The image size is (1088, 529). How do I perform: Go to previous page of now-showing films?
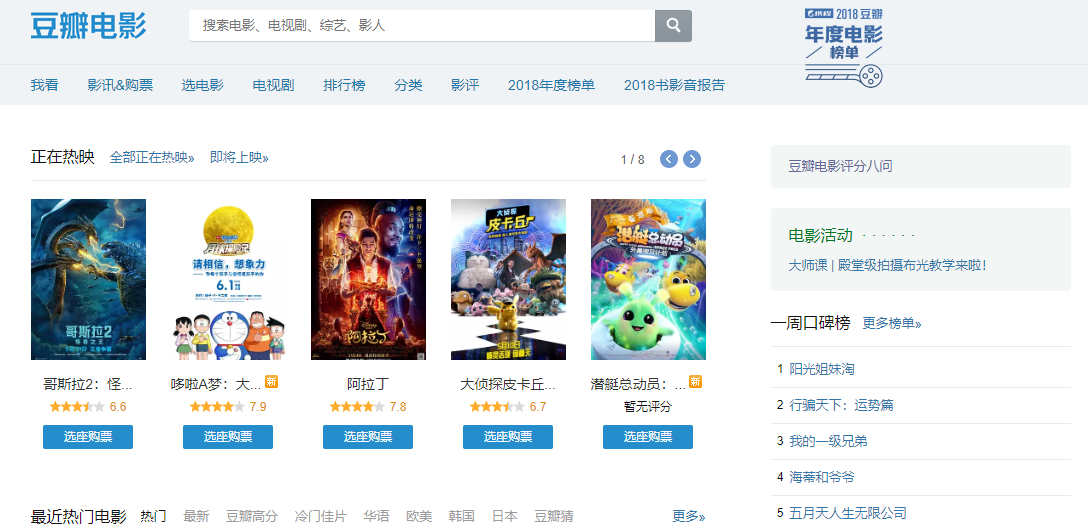click(x=668, y=159)
